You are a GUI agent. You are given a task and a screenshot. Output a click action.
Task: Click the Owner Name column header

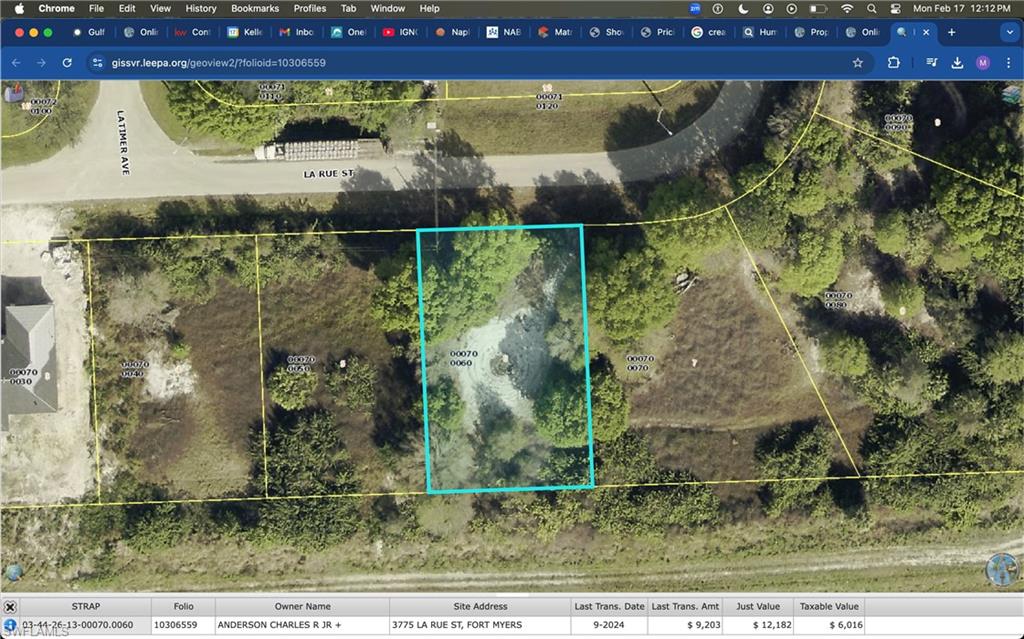pyautogui.click(x=302, y=606)
